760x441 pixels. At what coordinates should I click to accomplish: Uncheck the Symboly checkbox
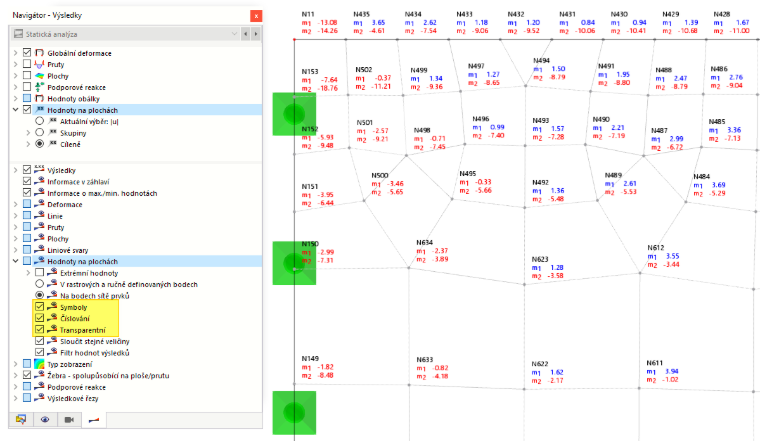coord(40,307)
